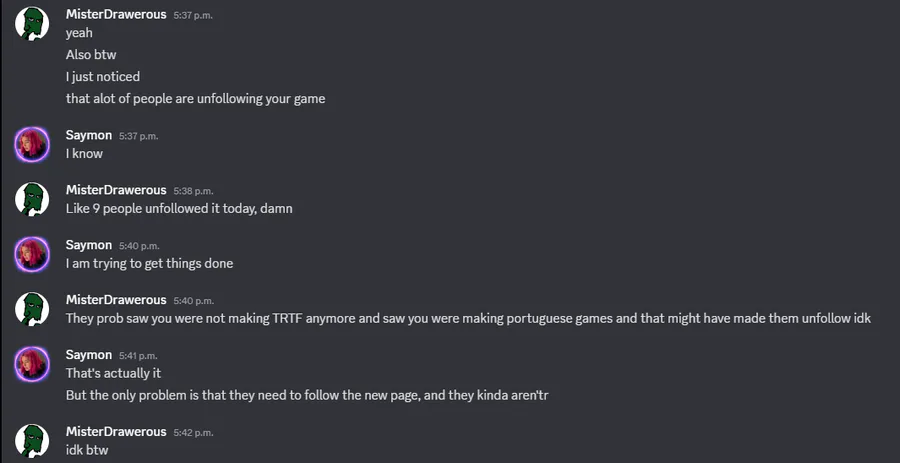
Task: Open Saymon's avatar next to "I know"
Action: tap(32, 144)
